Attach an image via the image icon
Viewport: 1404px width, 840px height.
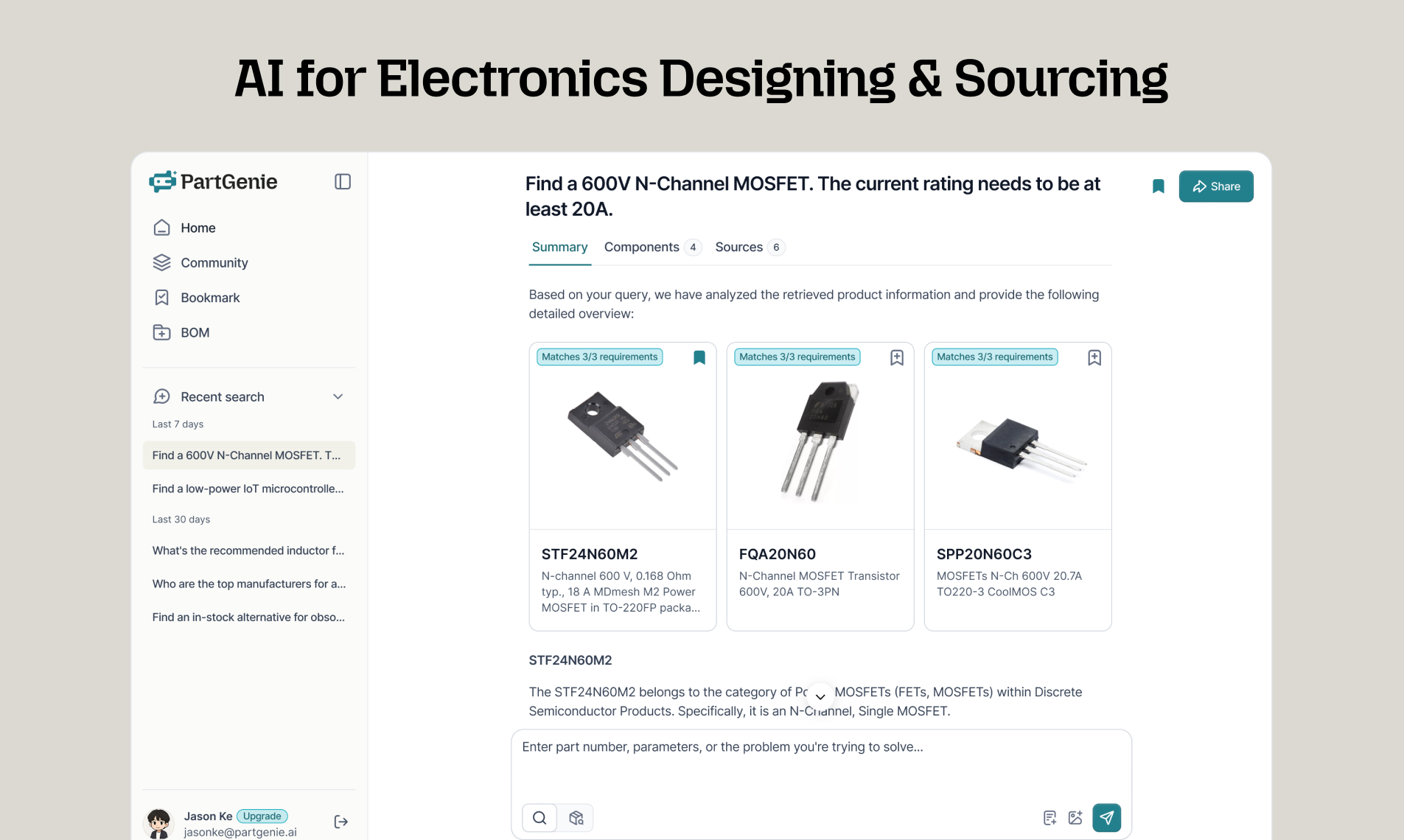1075,817
